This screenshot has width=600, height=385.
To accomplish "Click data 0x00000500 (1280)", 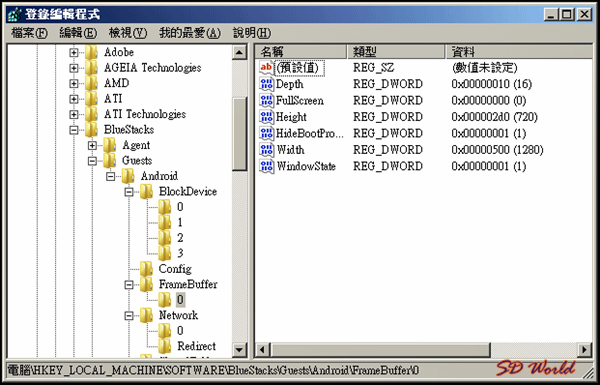I will pos(497,150).
